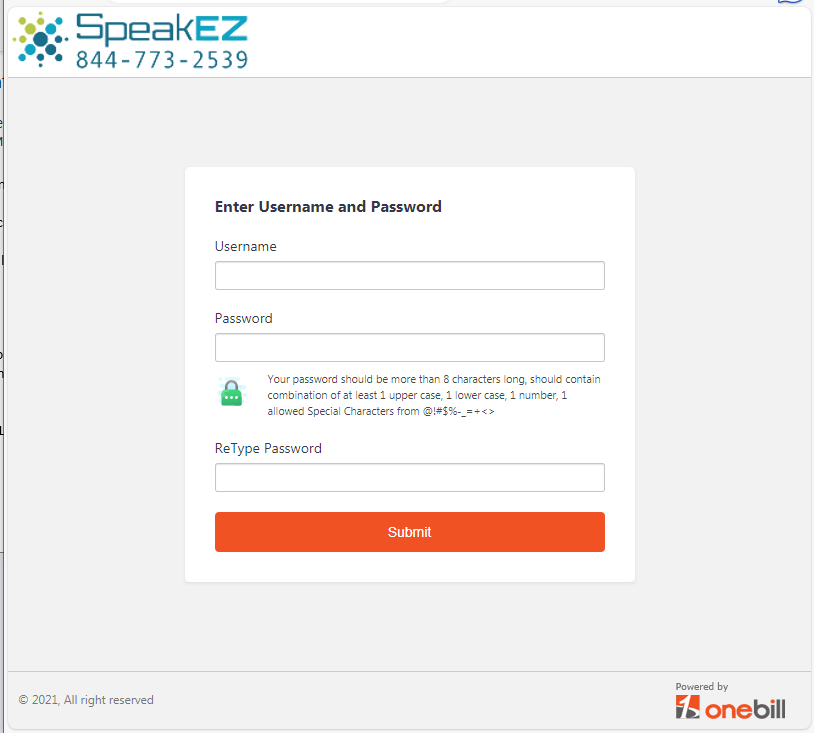Click the Powered by text
Image resolution: width=814 pixels, height=733 pixels.
coord(701,686)
